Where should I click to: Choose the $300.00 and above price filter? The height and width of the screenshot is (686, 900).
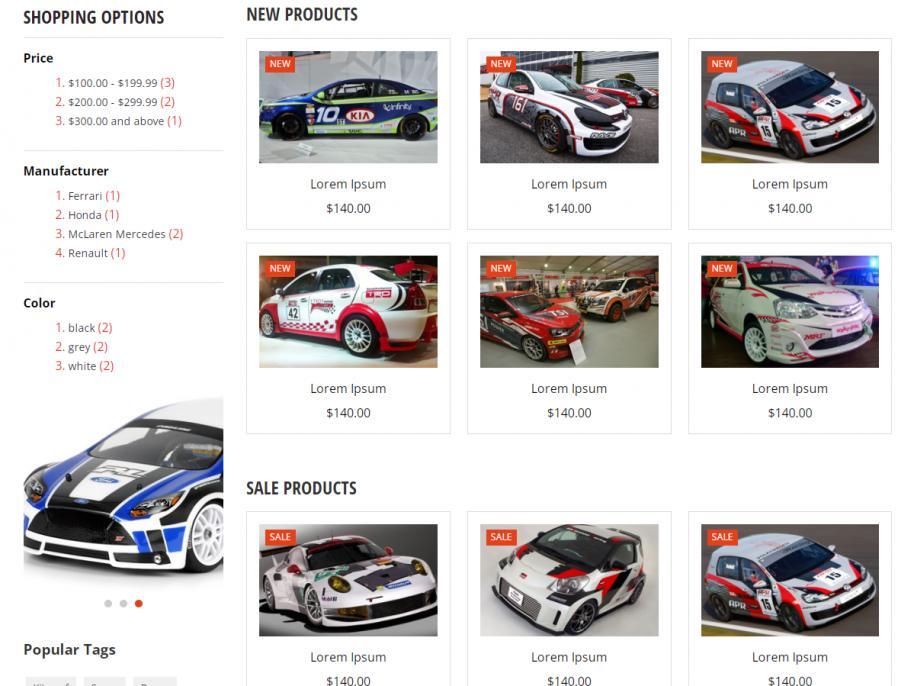click(116, 121)
